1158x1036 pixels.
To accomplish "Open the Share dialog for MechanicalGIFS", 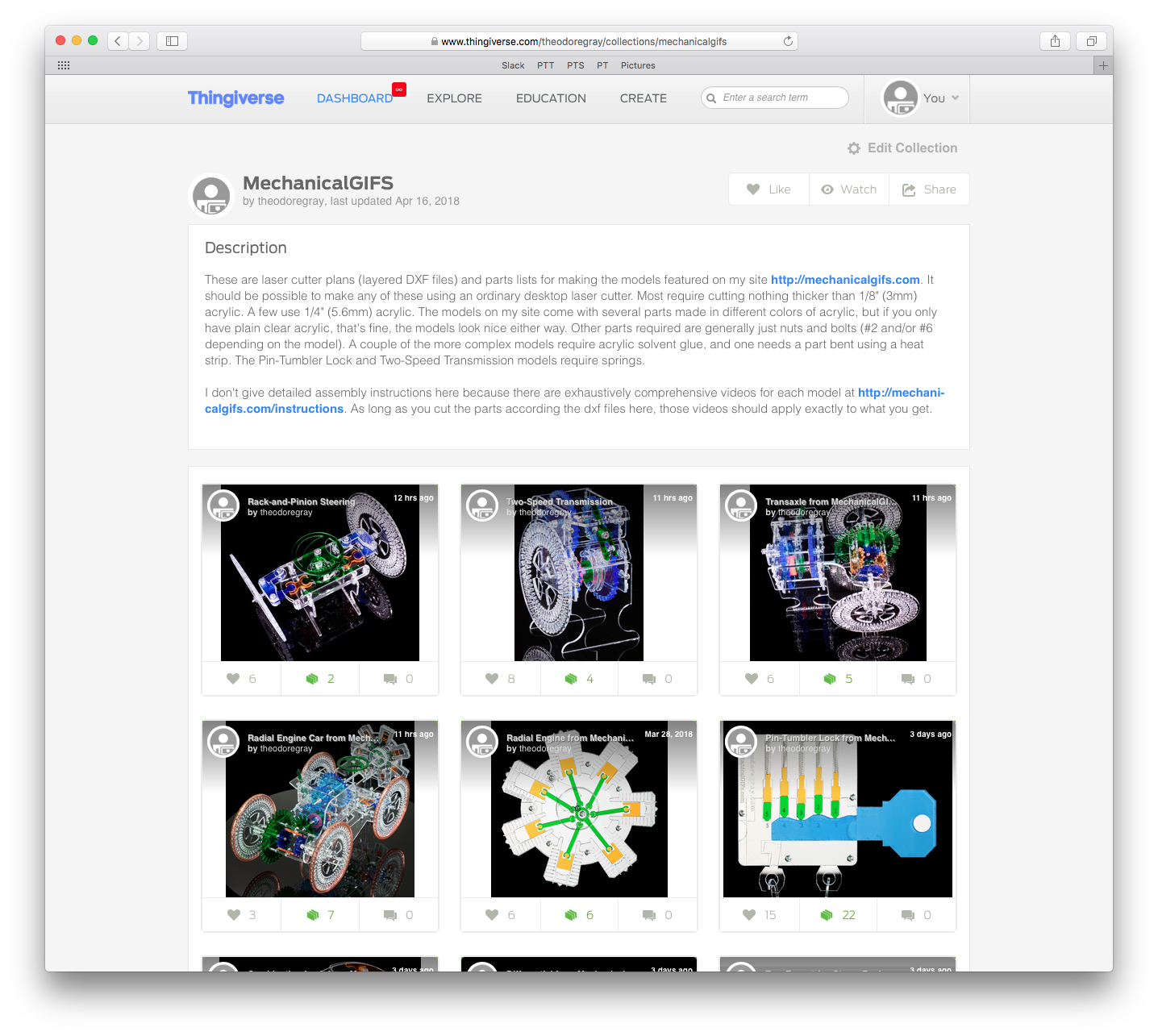I will pos(929,189).
